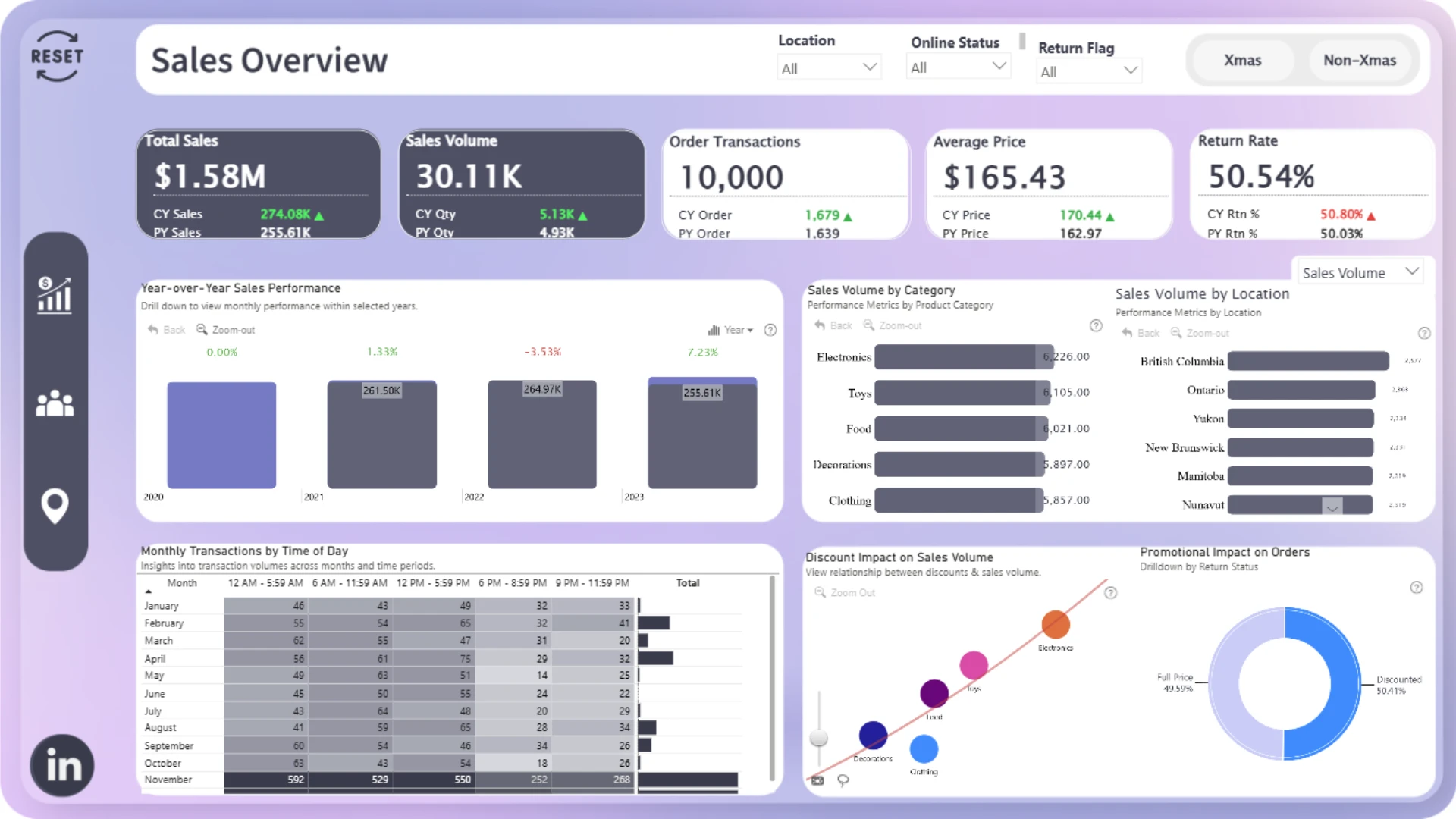Open the sales performance page icon
This screenshot has width=1456, height=819.
[x=55, y=295]
